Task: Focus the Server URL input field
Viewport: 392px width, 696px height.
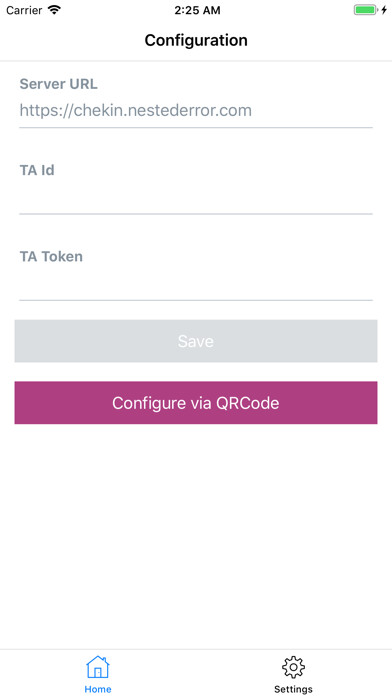Action: coord(196,111)
